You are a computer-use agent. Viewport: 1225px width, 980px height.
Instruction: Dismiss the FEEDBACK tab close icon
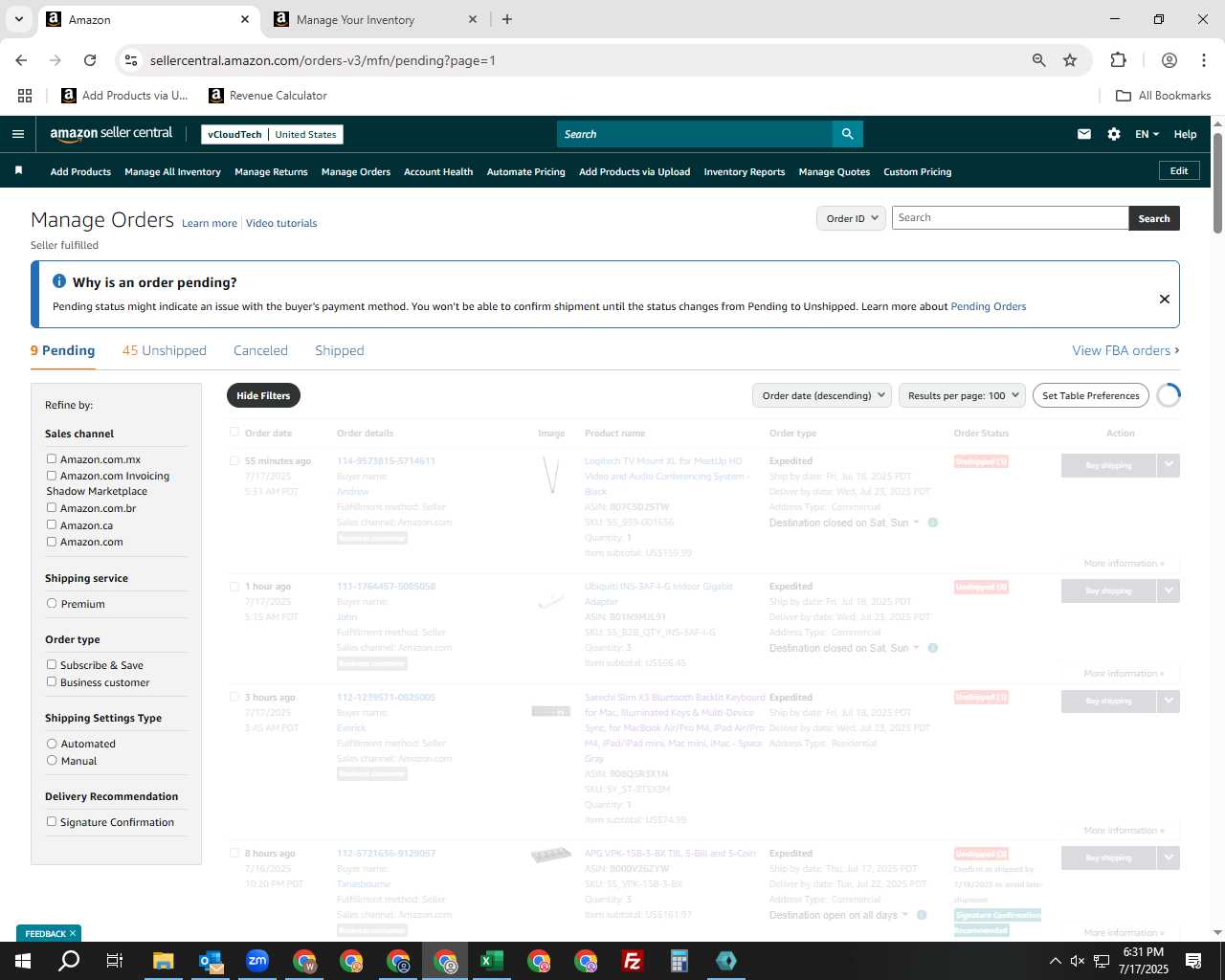[x=73, y=933]
